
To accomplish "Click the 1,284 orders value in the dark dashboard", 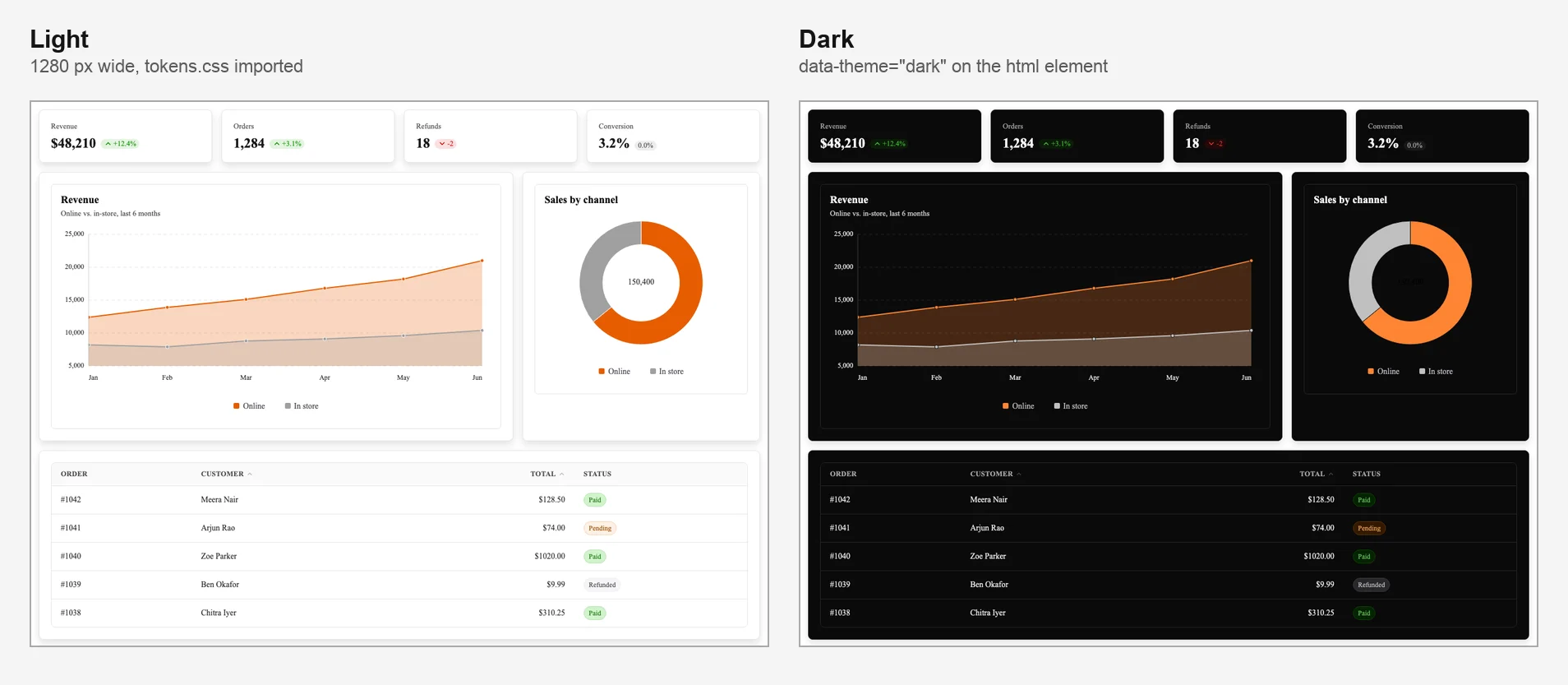I will (1018, 144).
